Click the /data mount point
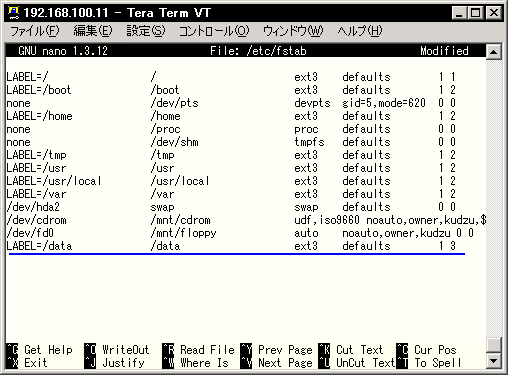Viewport: 508px width, 375px height. pyautogui.click(x=165, y=246)
